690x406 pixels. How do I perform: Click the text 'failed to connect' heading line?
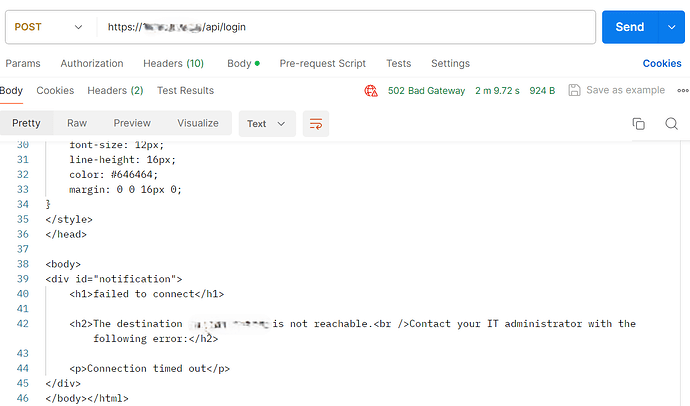[x=147, y=294]
